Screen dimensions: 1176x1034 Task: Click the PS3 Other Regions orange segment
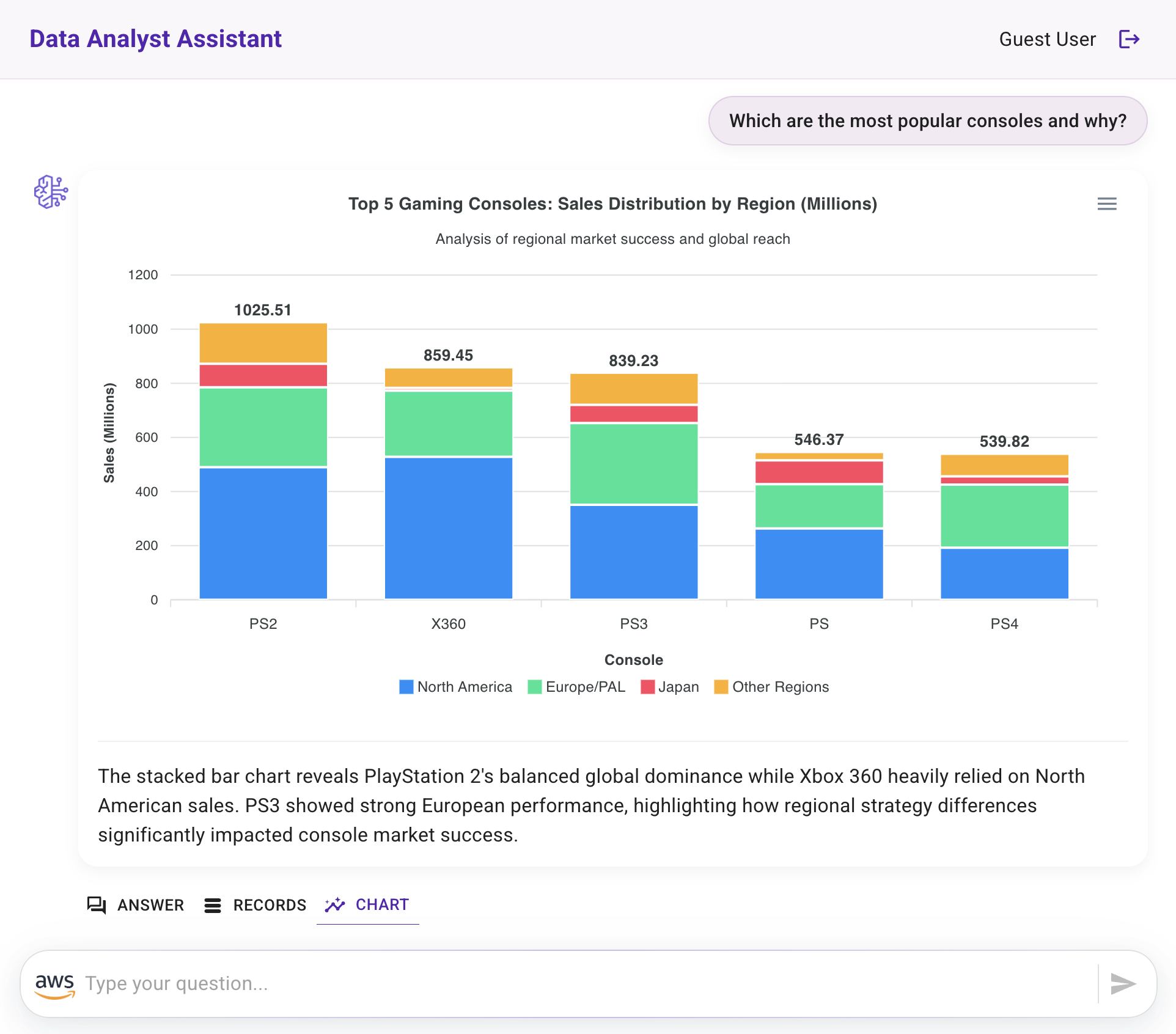pos(634,389)
